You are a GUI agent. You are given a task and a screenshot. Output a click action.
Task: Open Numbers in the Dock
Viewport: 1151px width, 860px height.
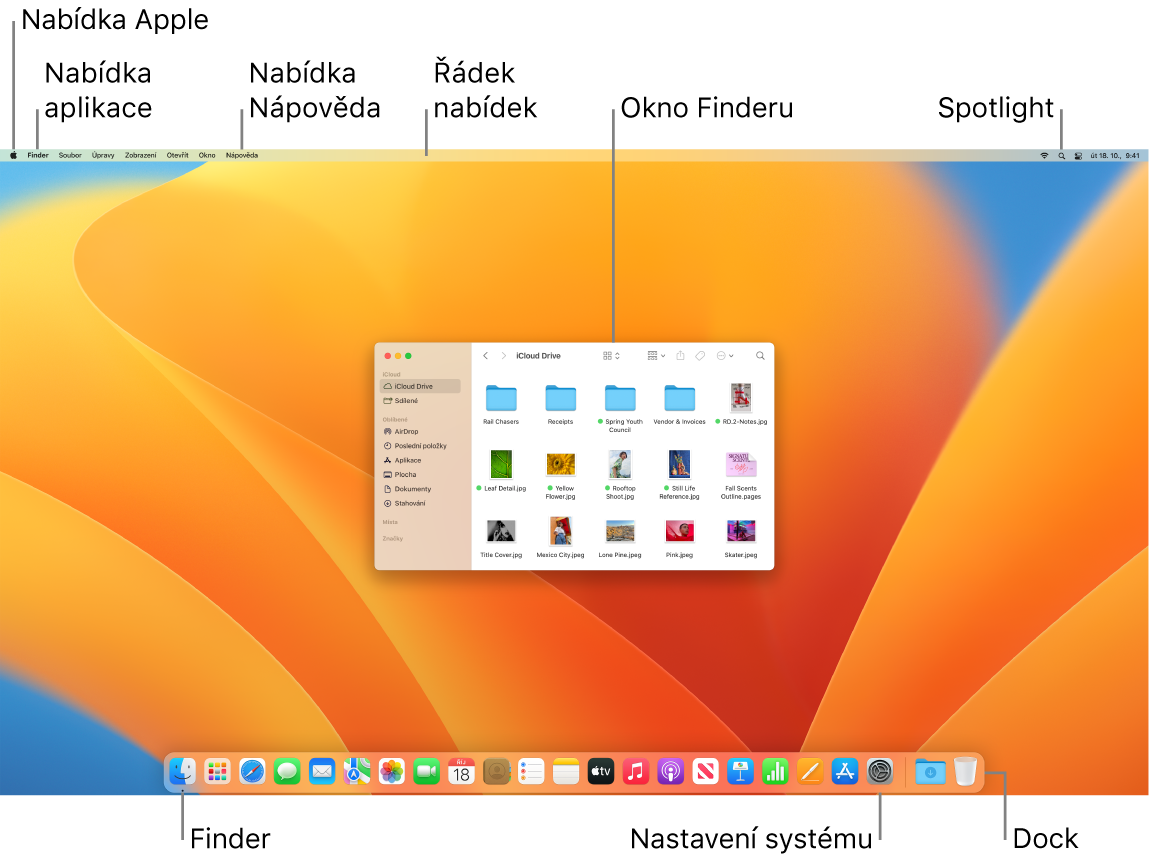775,771
